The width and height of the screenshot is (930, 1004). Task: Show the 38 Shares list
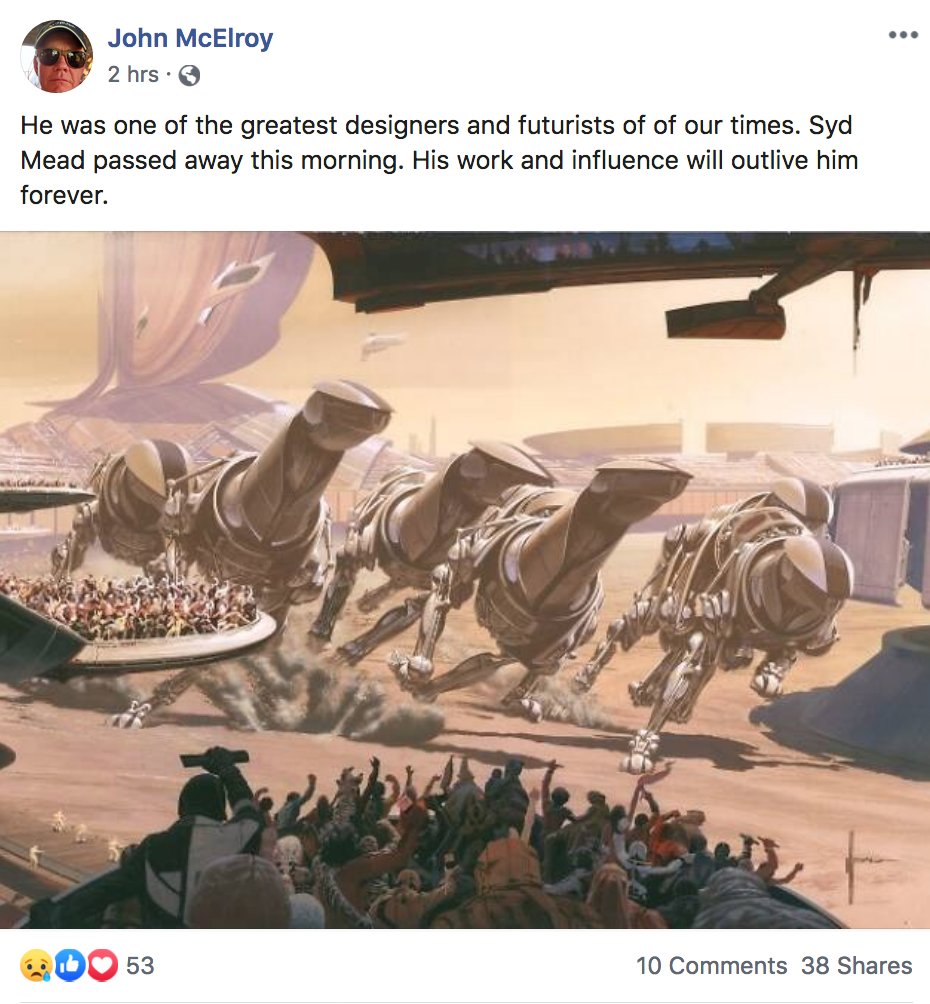tap(856, 966)
